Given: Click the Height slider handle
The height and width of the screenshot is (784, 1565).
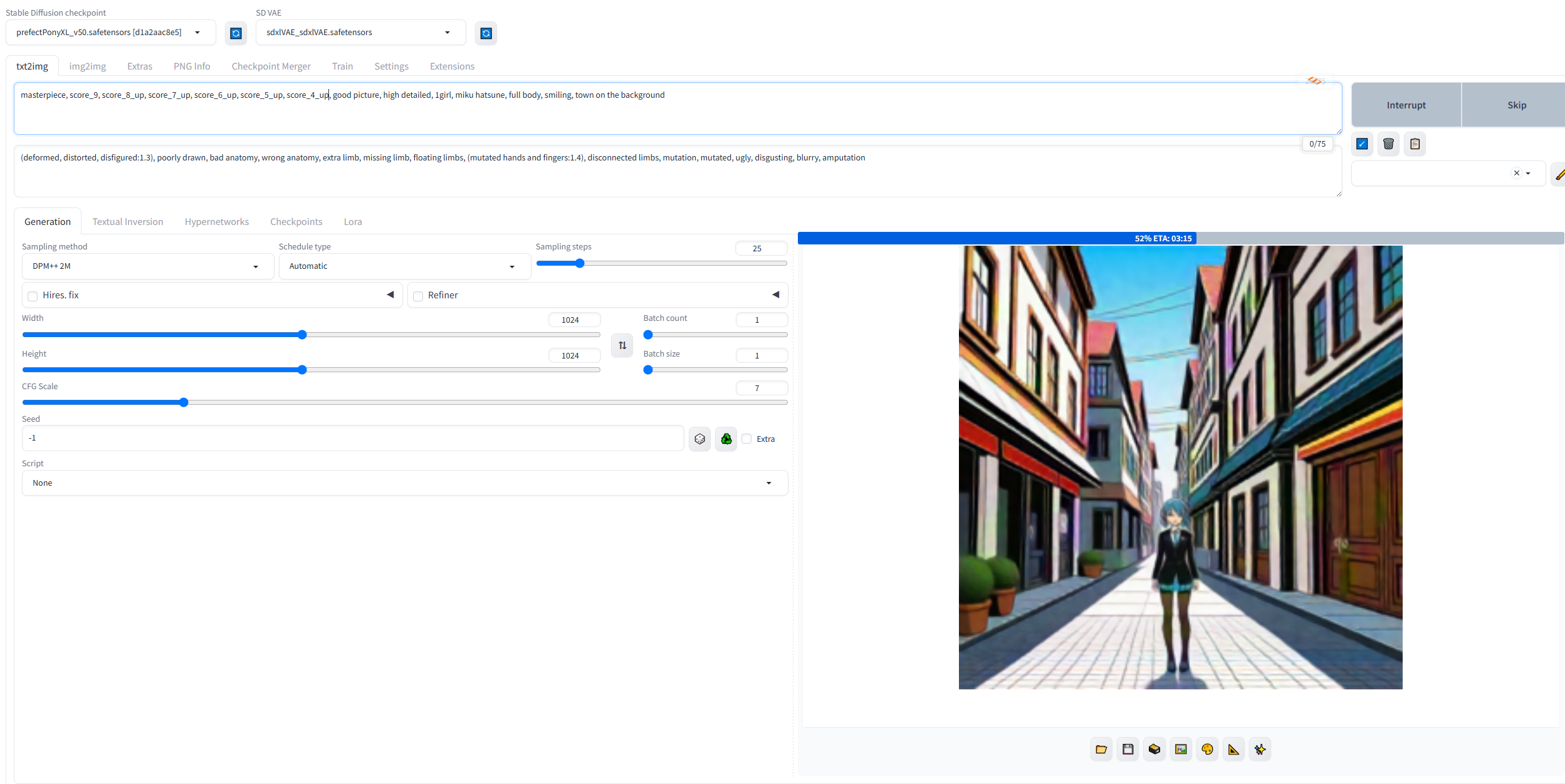Looking at the screenshot, I should (x=302, y=370).
